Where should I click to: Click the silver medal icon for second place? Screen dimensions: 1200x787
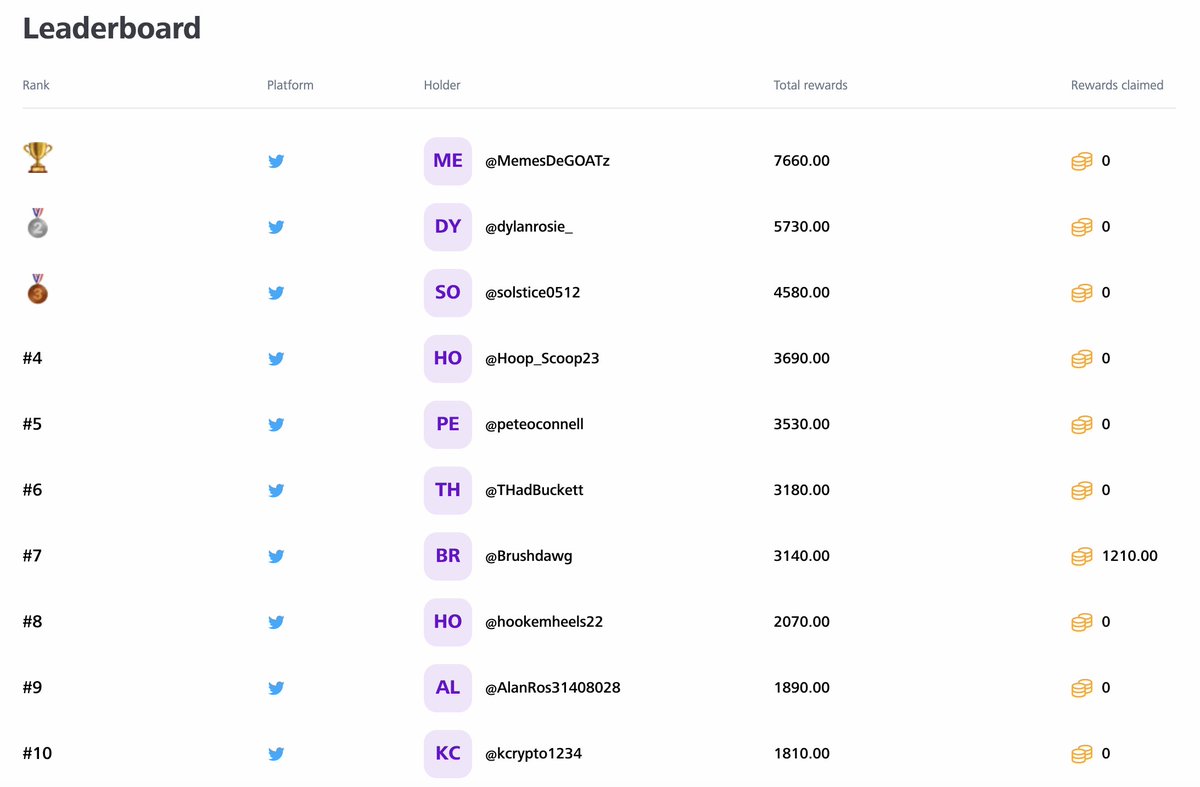[x=37, y=225]
